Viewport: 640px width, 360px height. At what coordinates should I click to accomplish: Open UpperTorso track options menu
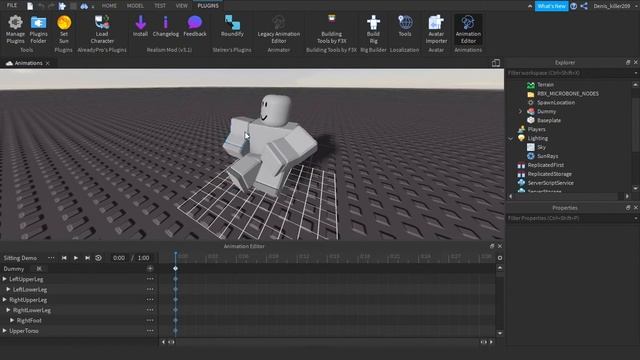point(150,331)
